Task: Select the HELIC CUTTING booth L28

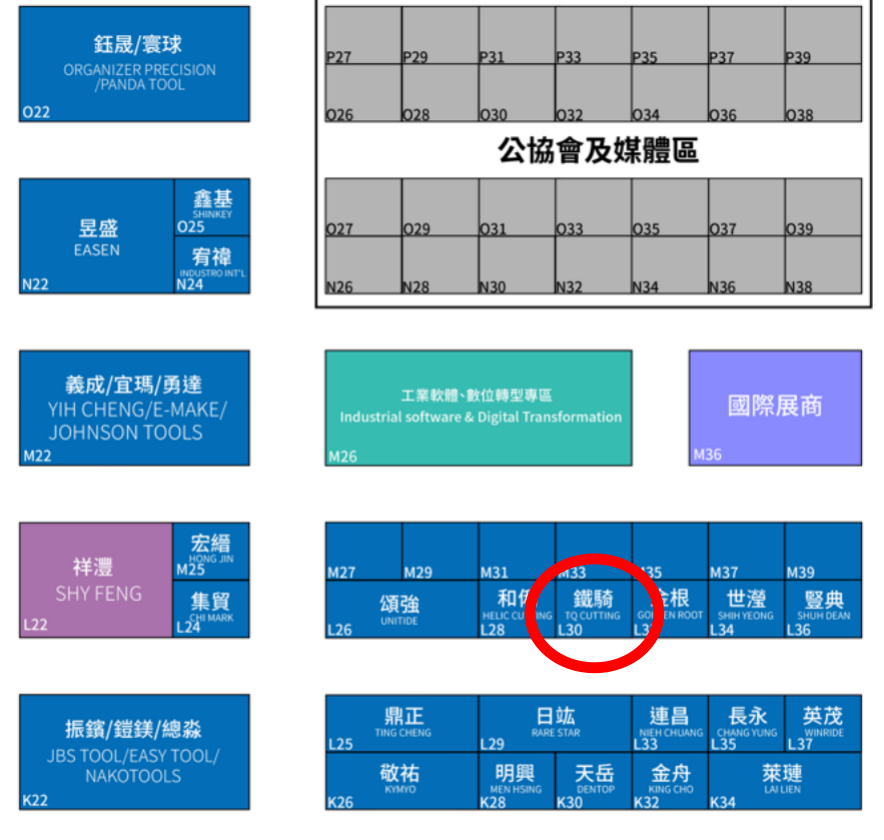Action: [x=517, y=609]
